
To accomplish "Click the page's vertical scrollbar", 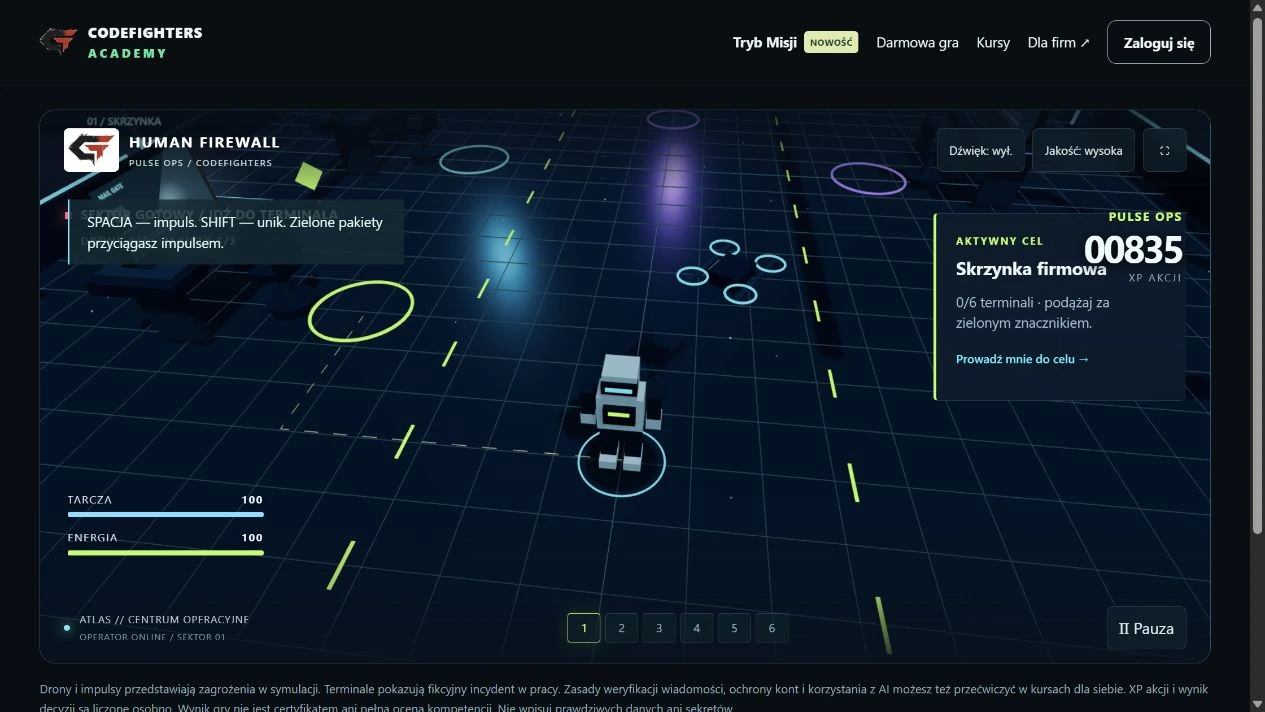I will coord(1257,276).
